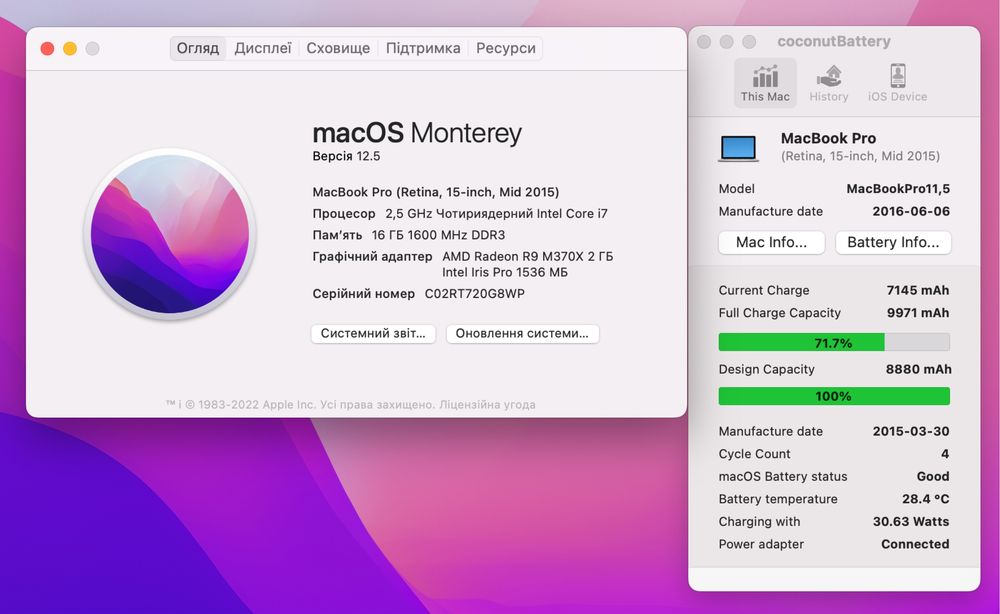
Task: Click the 100% design capacity bar
Action: coord(834,396)
